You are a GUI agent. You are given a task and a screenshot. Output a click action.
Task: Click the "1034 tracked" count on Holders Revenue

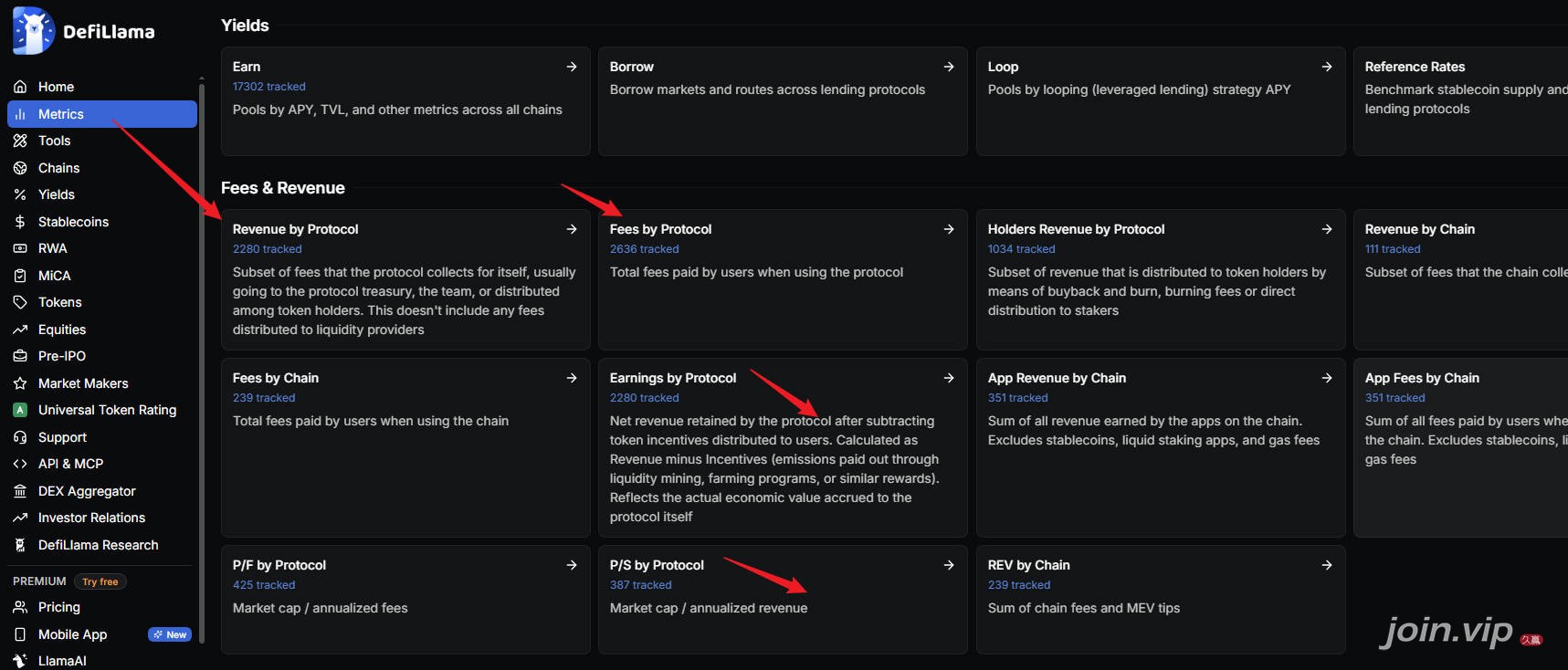click(x=1021, y=249)
